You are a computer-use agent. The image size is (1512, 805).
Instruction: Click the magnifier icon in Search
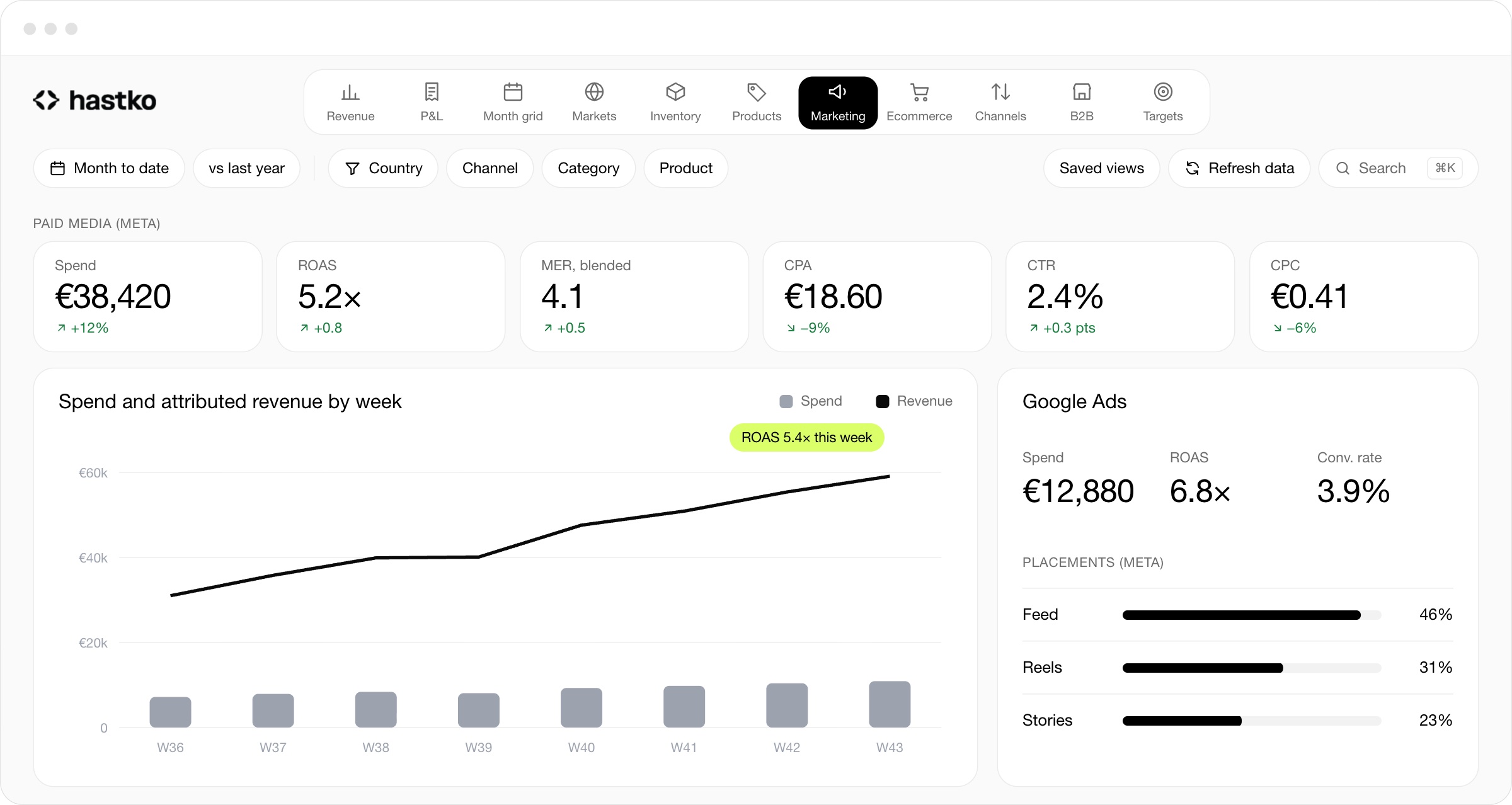point(1343,168)
